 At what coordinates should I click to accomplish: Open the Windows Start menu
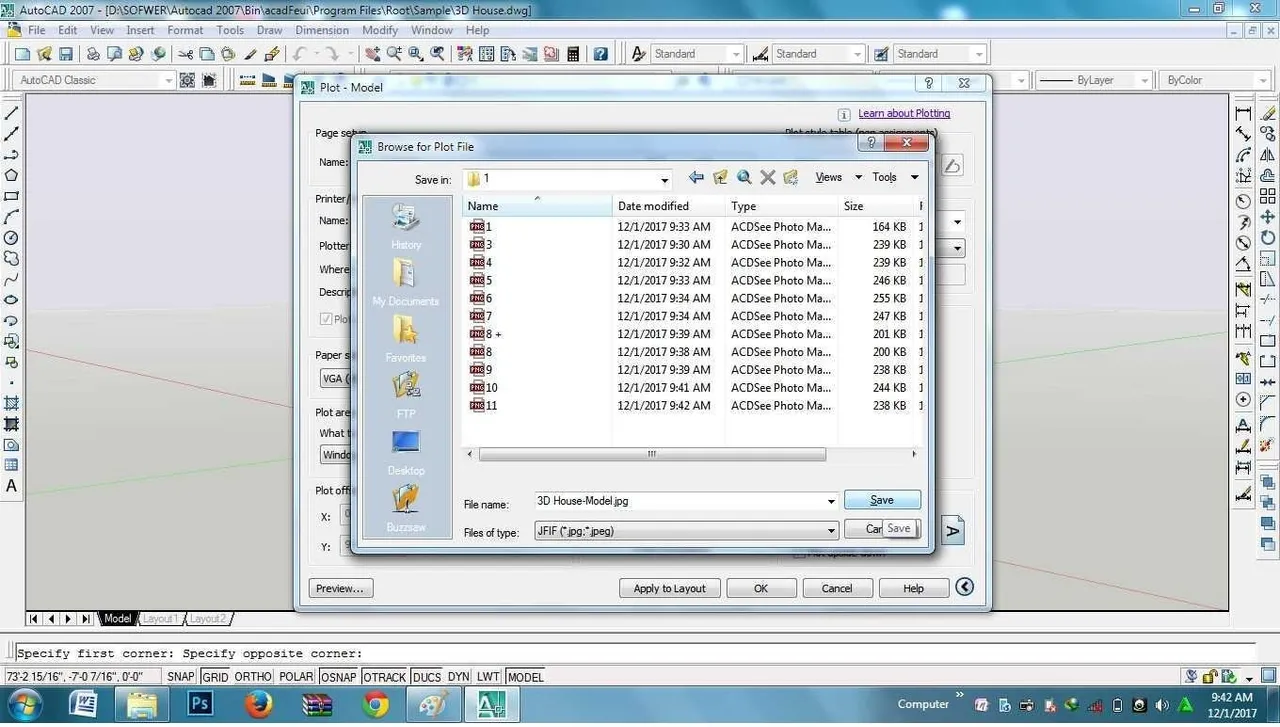pos(23,704)
